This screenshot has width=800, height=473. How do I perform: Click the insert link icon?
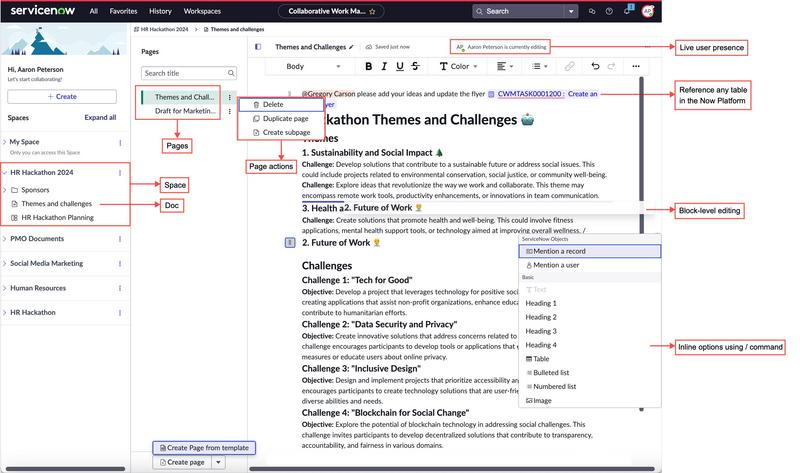click(569, 66)
